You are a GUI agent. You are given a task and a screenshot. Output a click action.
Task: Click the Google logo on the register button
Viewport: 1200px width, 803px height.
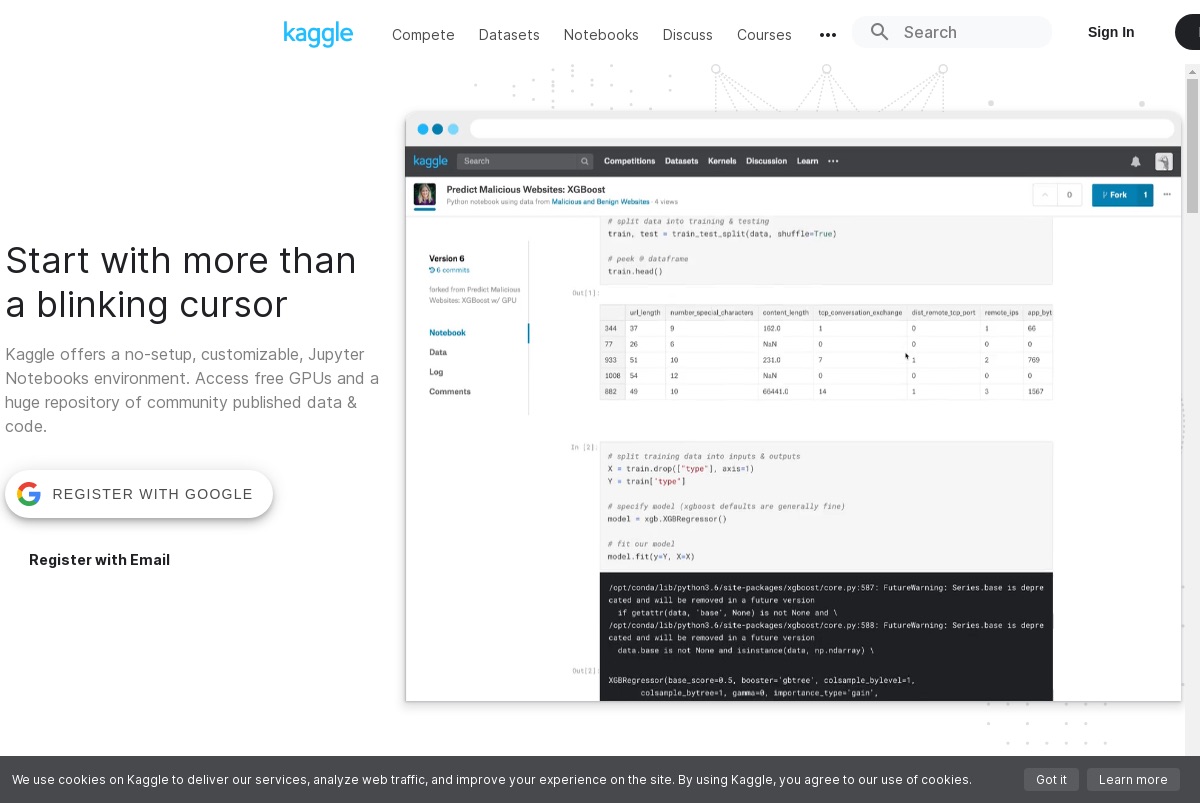pos(29,494)
